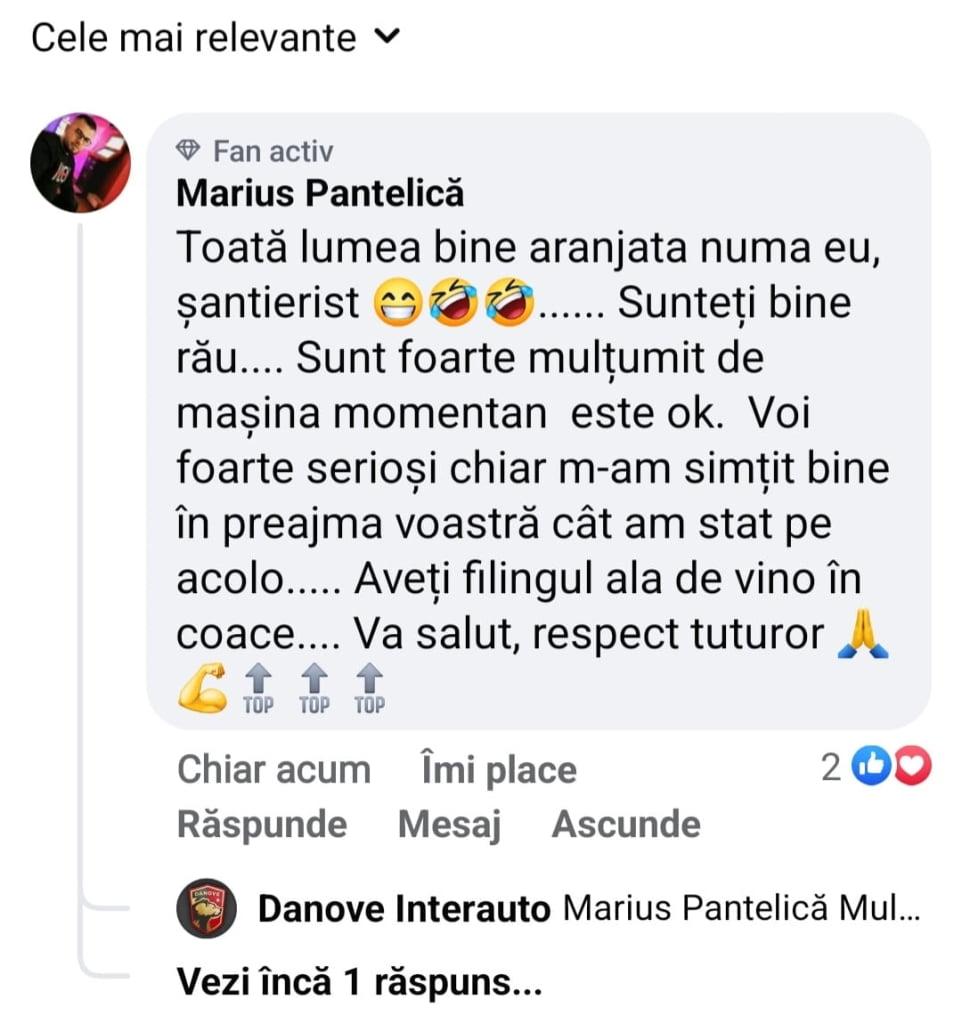Open the reactions count showing 2
The width and height of the screenshot is (962, 1024).
(x=830, y=768)
